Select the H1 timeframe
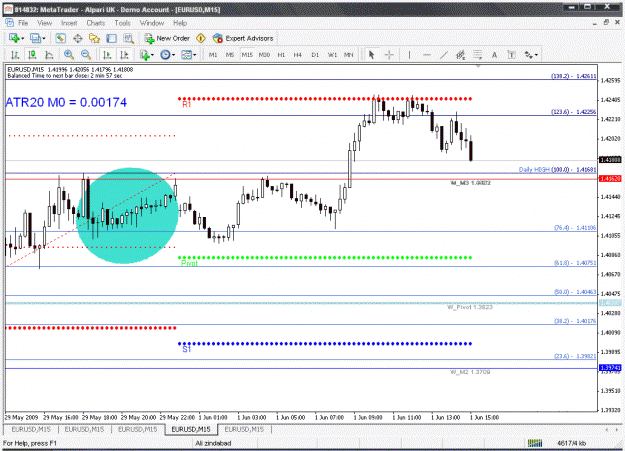This screenshot has height=451, width=625. tap(281, 55)
